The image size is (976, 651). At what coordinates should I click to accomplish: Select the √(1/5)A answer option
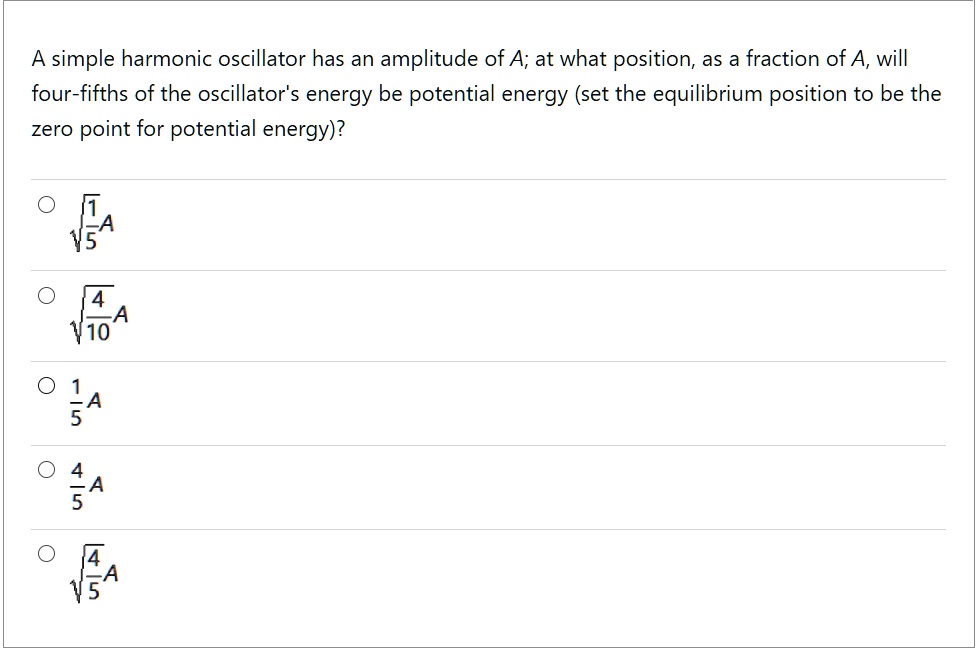click(47, 205)
